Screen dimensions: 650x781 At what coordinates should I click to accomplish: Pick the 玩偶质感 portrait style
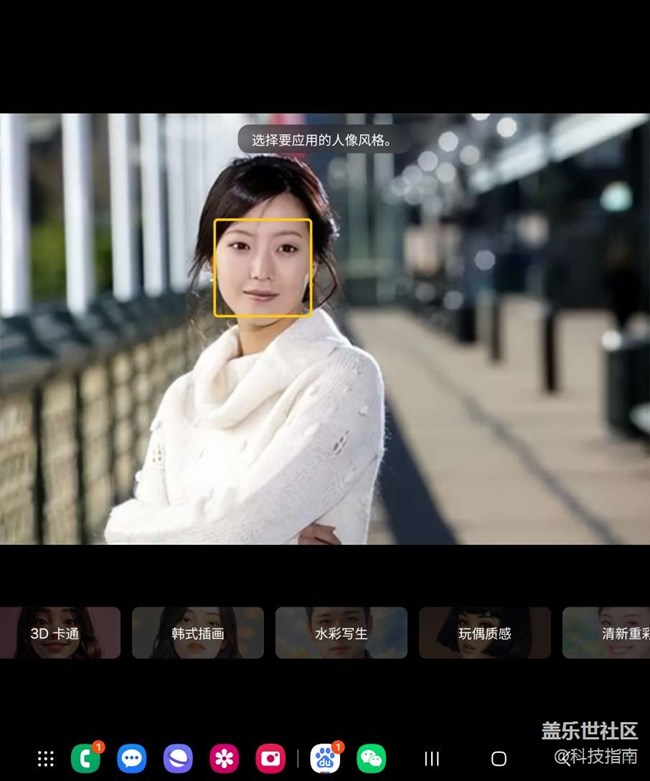pos(484,633)
